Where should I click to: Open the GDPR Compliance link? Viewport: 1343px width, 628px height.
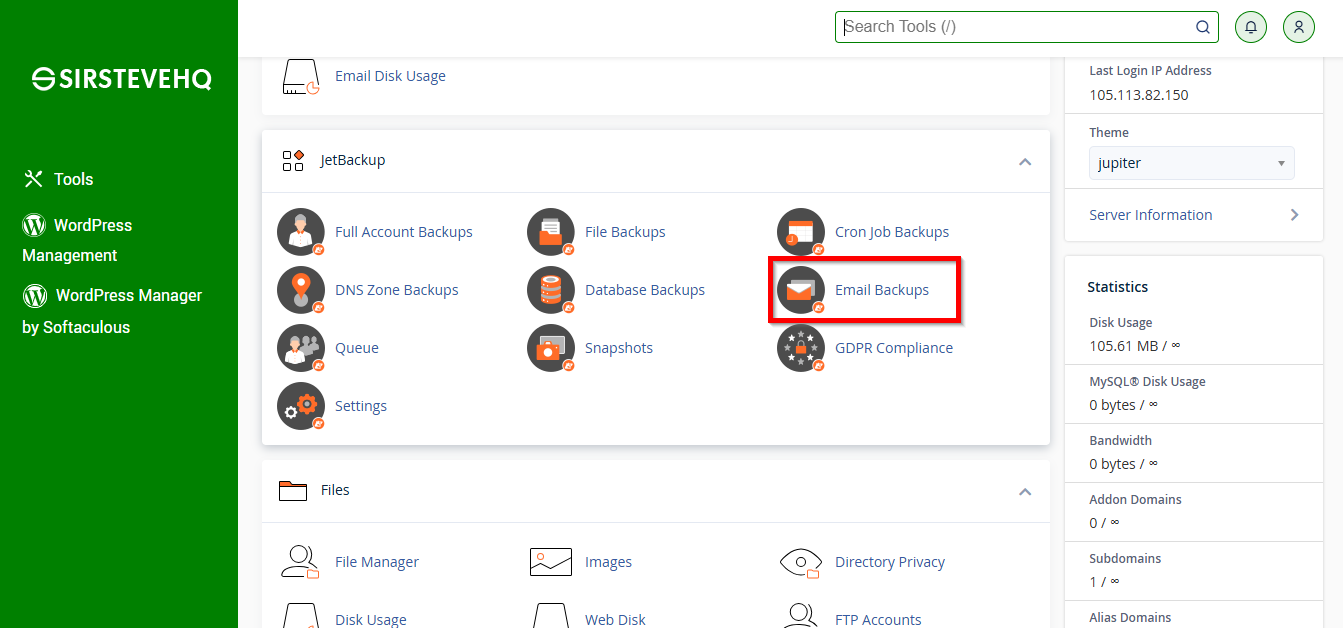coord(894,348)
